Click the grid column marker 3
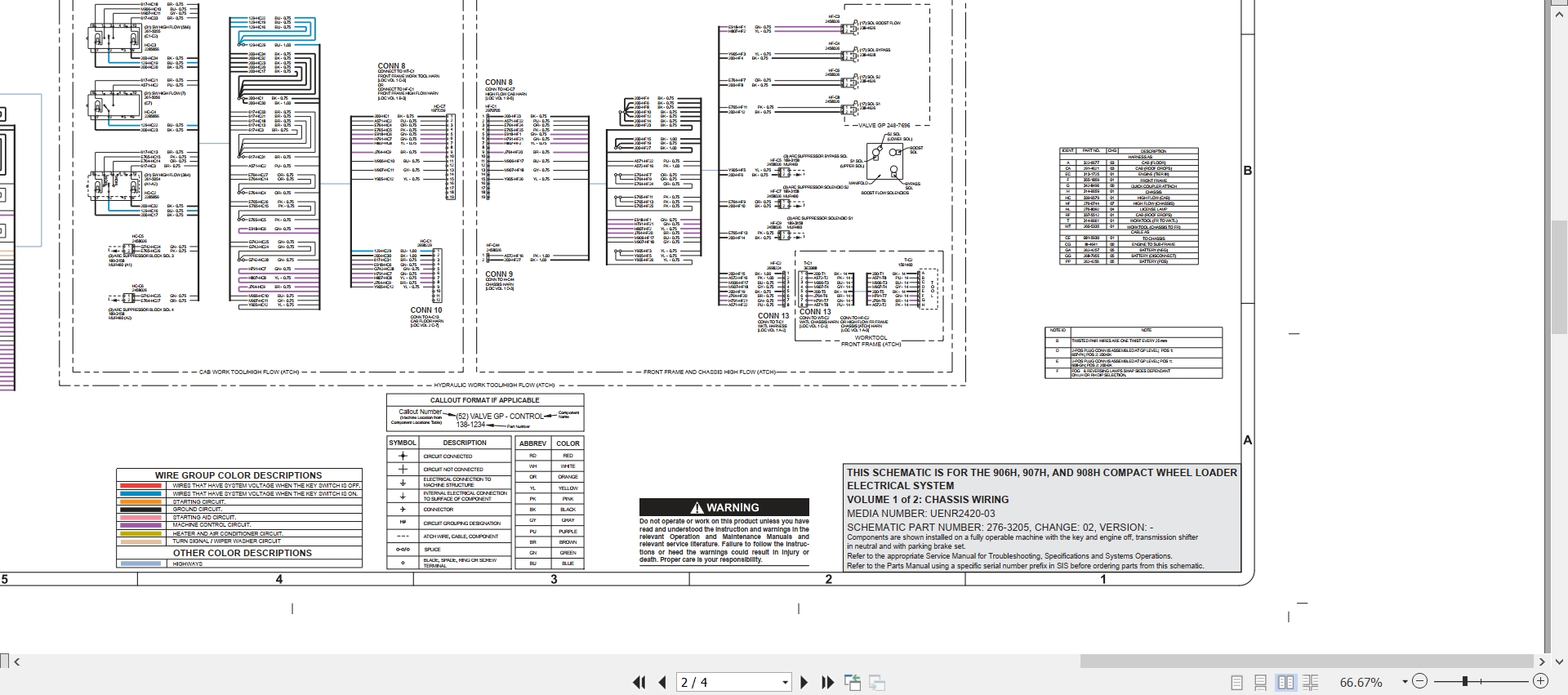This screenshot has width=1568, height=695. point(554,579)
